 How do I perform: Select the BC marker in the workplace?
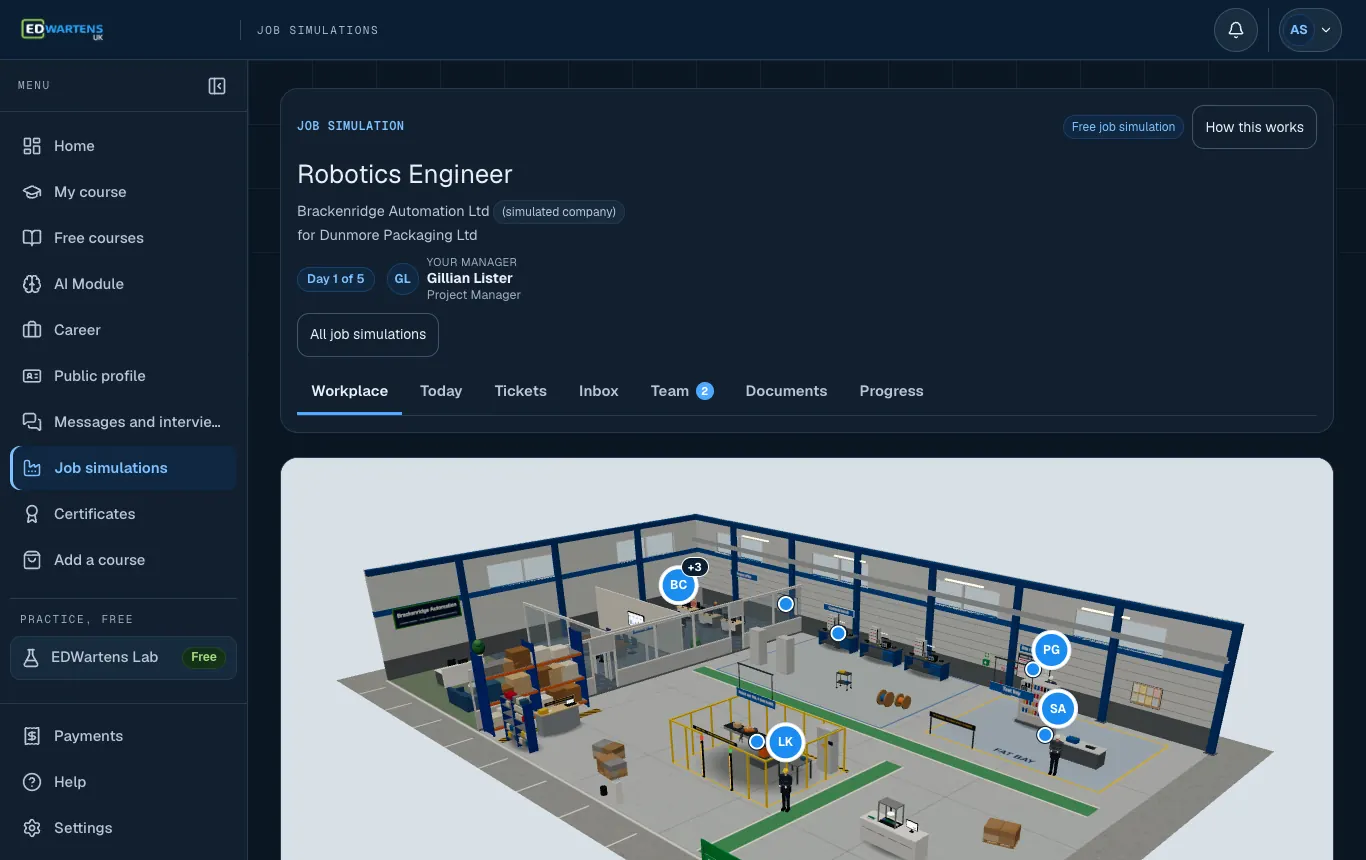click(678, 585)
